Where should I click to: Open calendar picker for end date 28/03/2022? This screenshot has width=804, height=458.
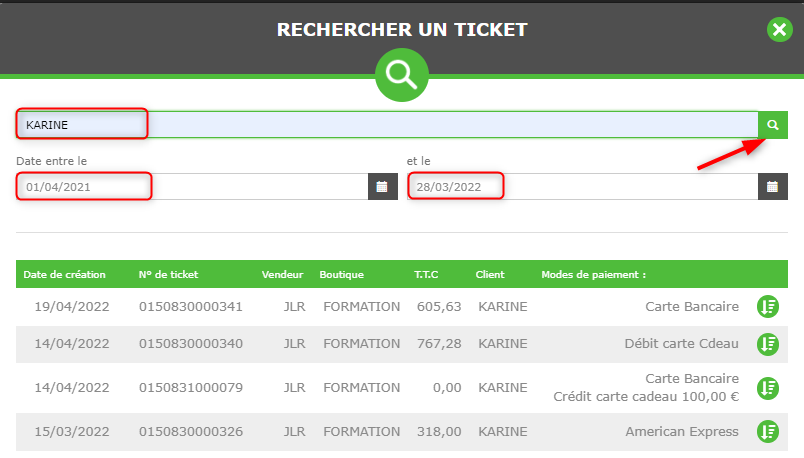(x=773, y=187)
